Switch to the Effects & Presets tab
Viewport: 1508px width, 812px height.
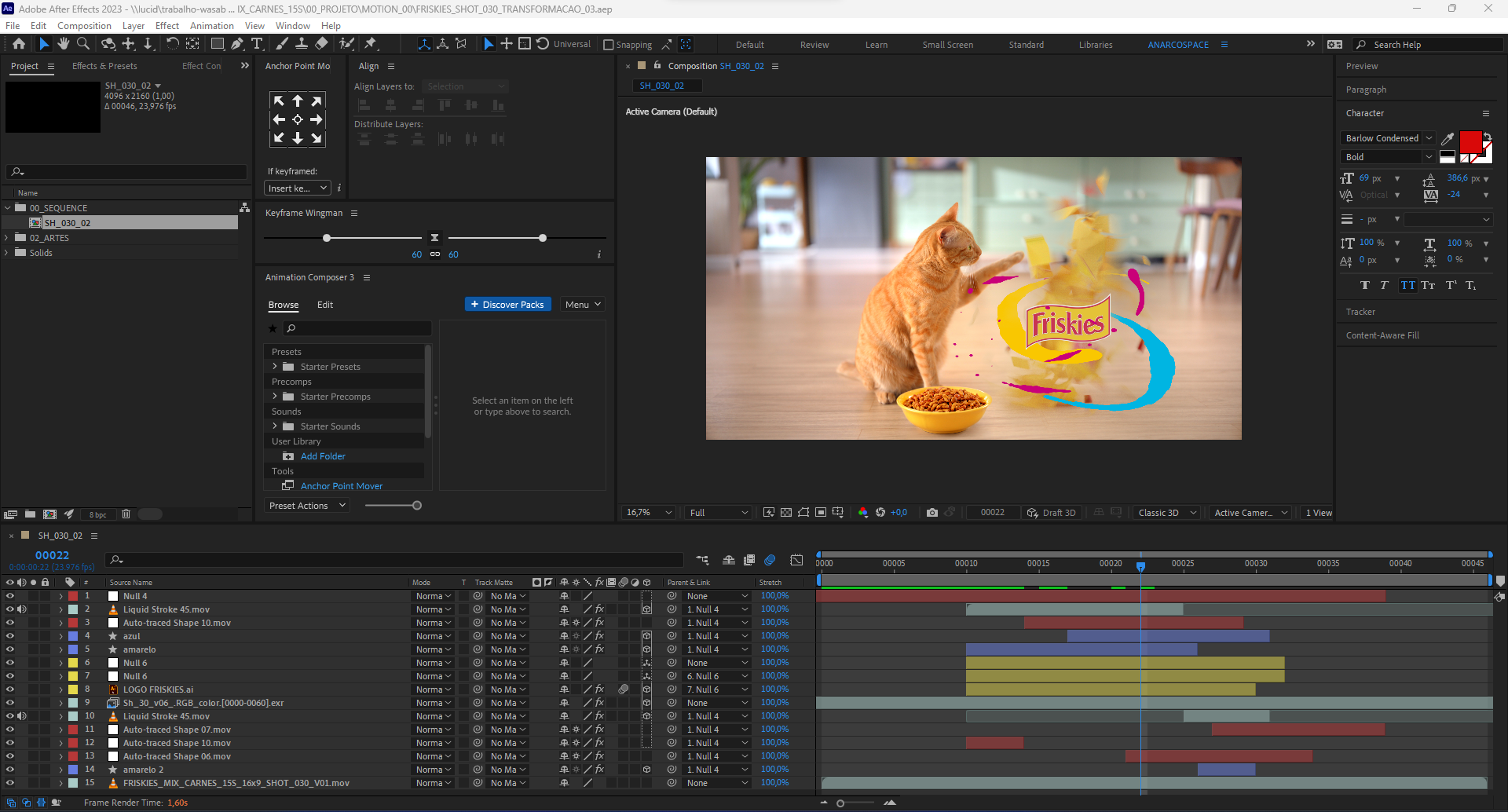[x=104, y=66]
